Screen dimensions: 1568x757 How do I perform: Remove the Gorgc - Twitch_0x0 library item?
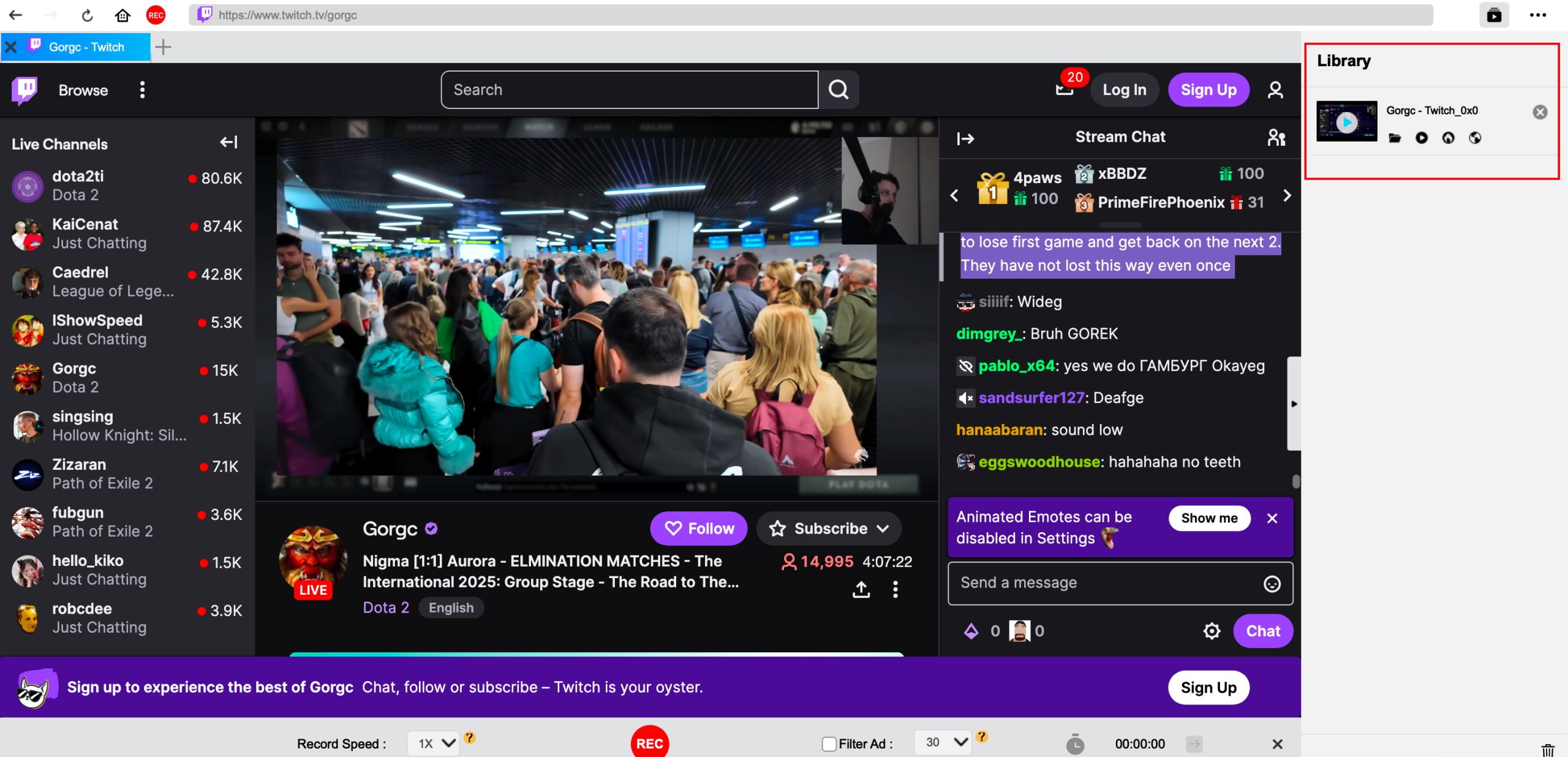tap(1540, 111)
